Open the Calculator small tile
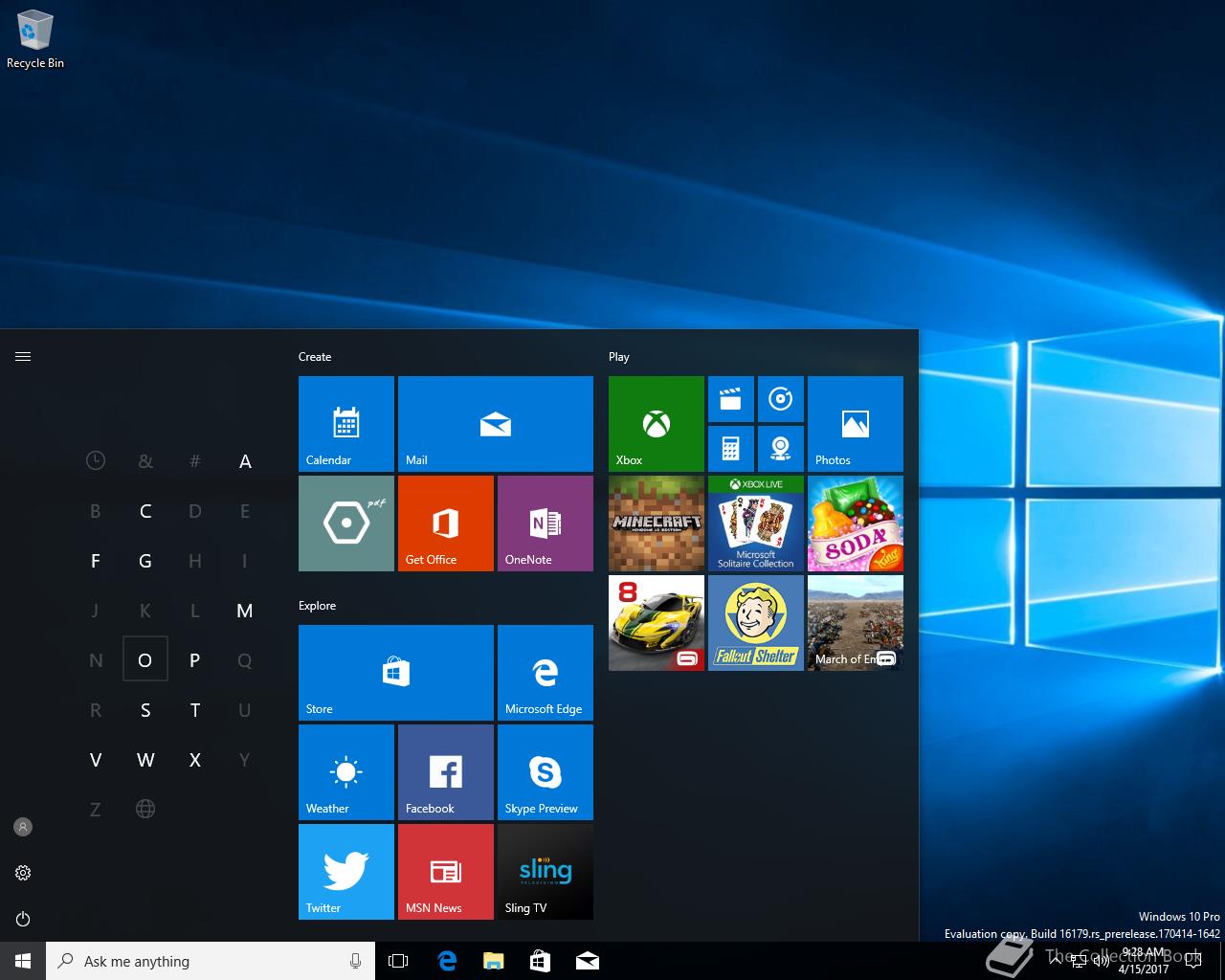This screenshot has width=1225, height=980. pyautogui.click(x=731, y=449)
